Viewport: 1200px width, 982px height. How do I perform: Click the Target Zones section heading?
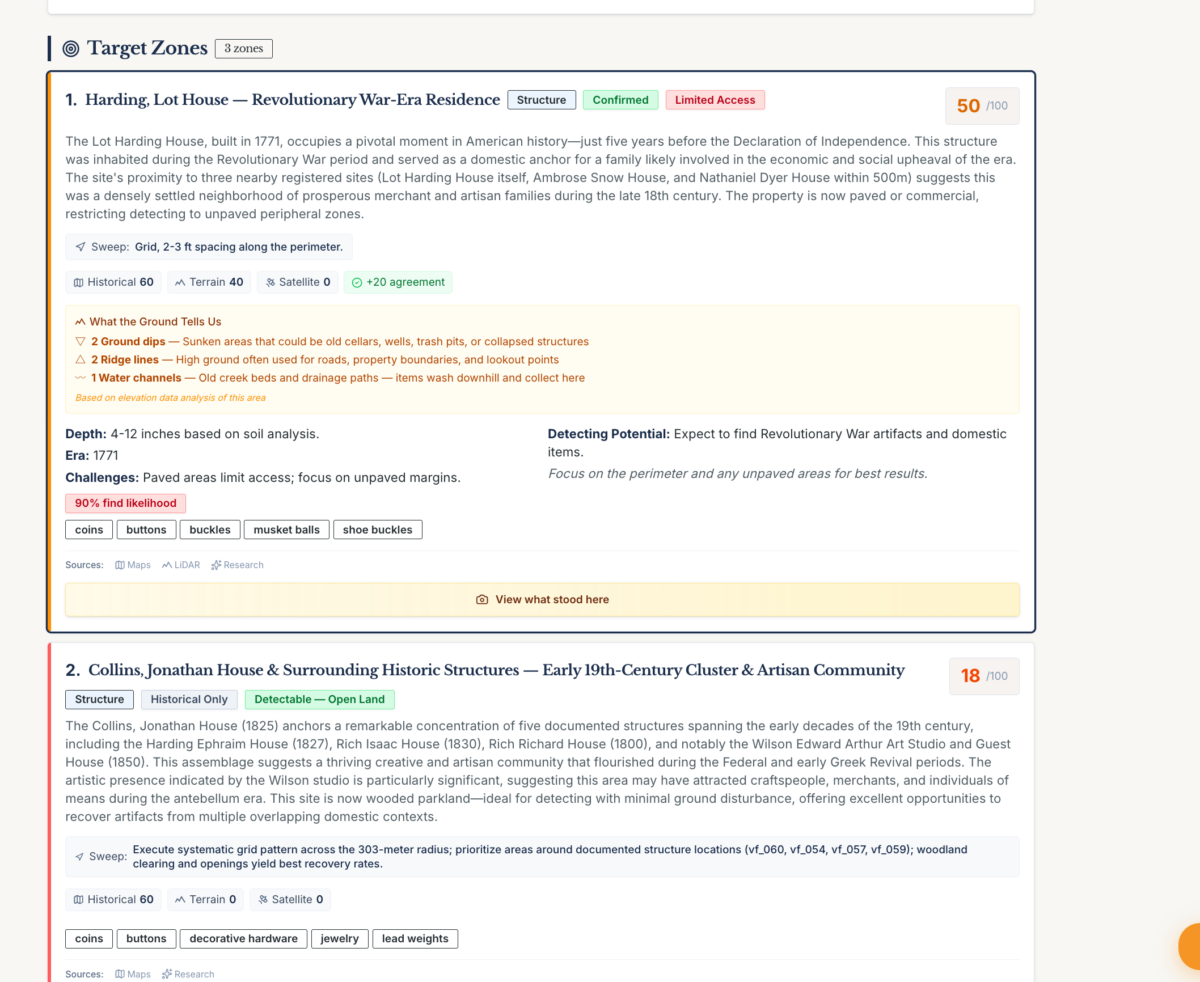tap(147, 48)
